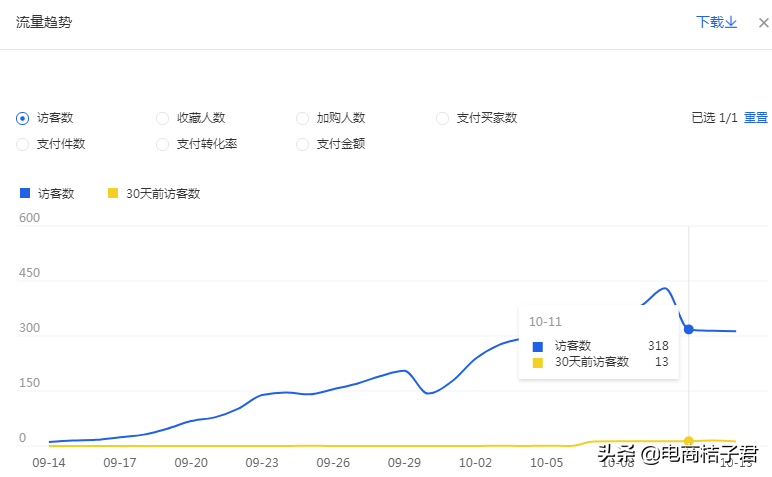Click the 318 visitor value in tooltip

point(658,346)
